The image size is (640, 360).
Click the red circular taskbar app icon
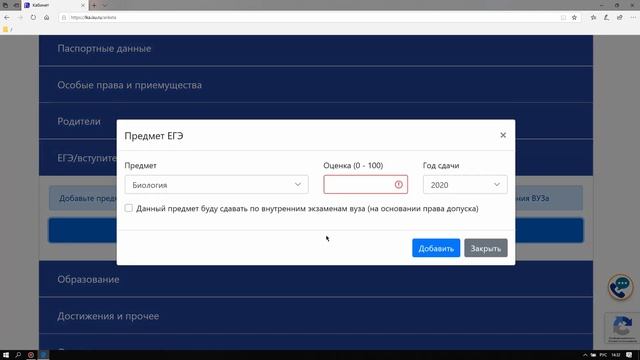(31, 355)
